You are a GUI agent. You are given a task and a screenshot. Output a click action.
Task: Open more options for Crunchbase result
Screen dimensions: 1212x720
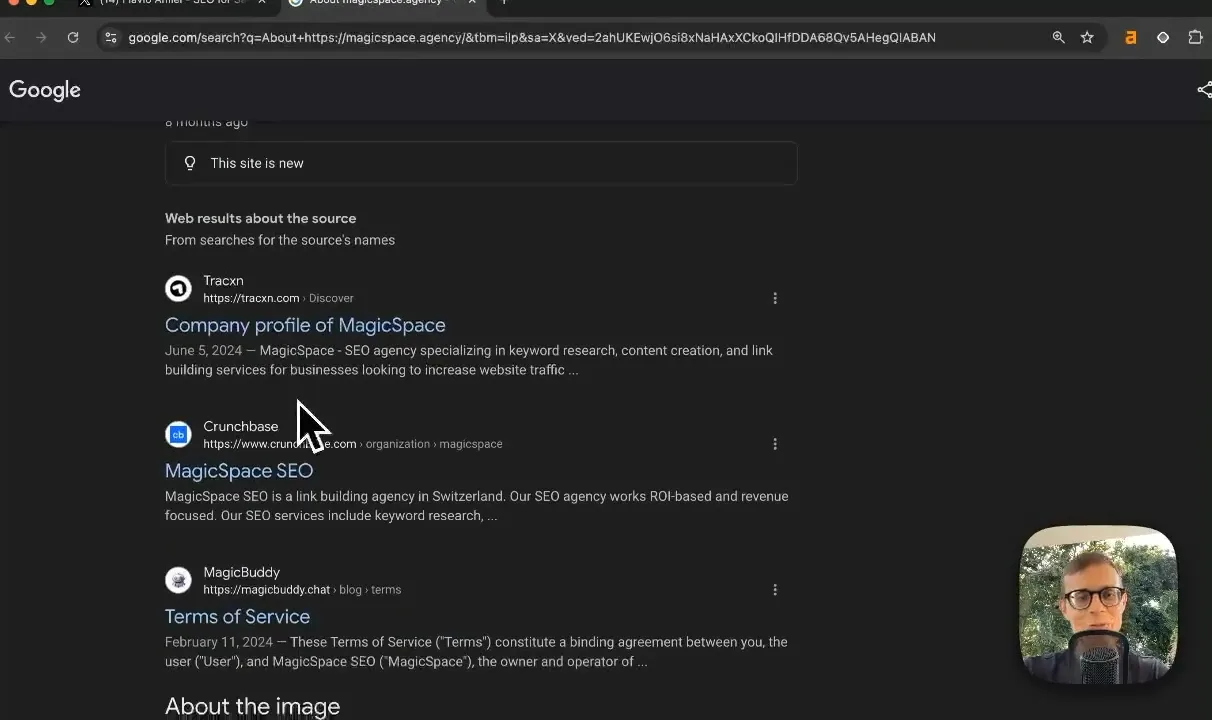click(775, 444)
